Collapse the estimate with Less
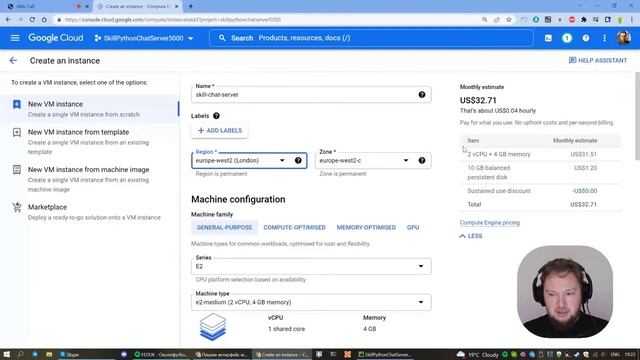 471,236
